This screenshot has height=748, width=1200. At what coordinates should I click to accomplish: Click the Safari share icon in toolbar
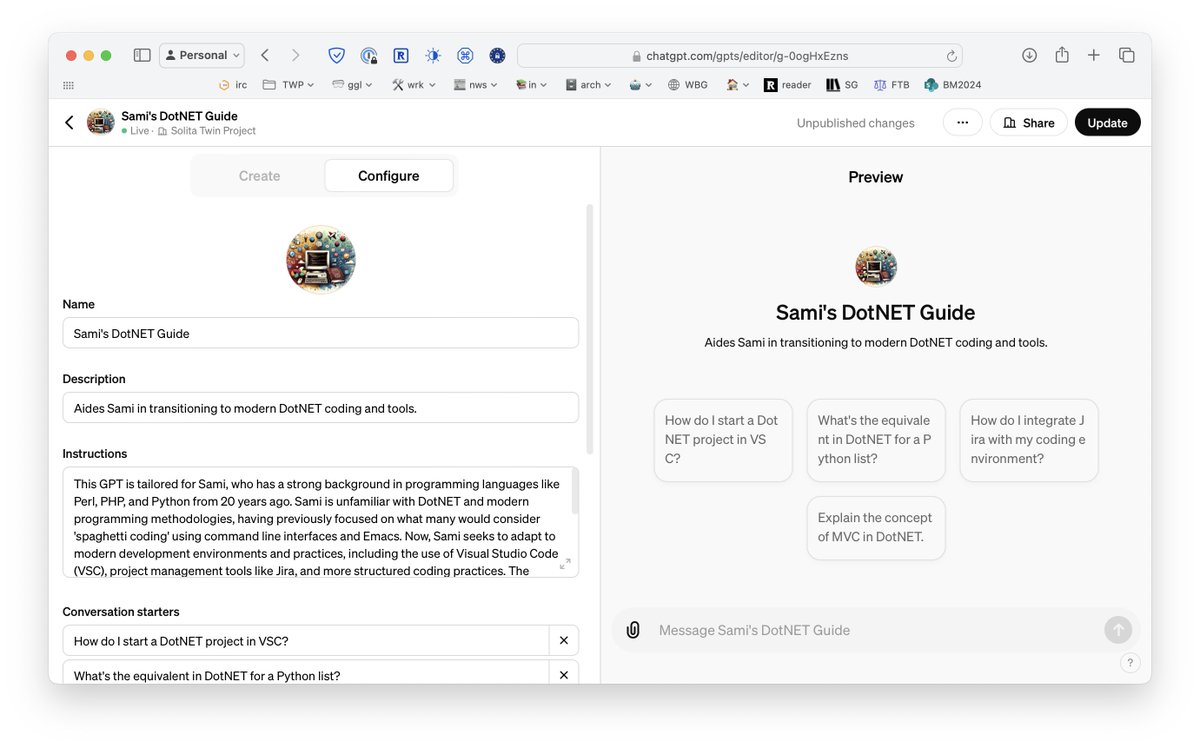1062,55
